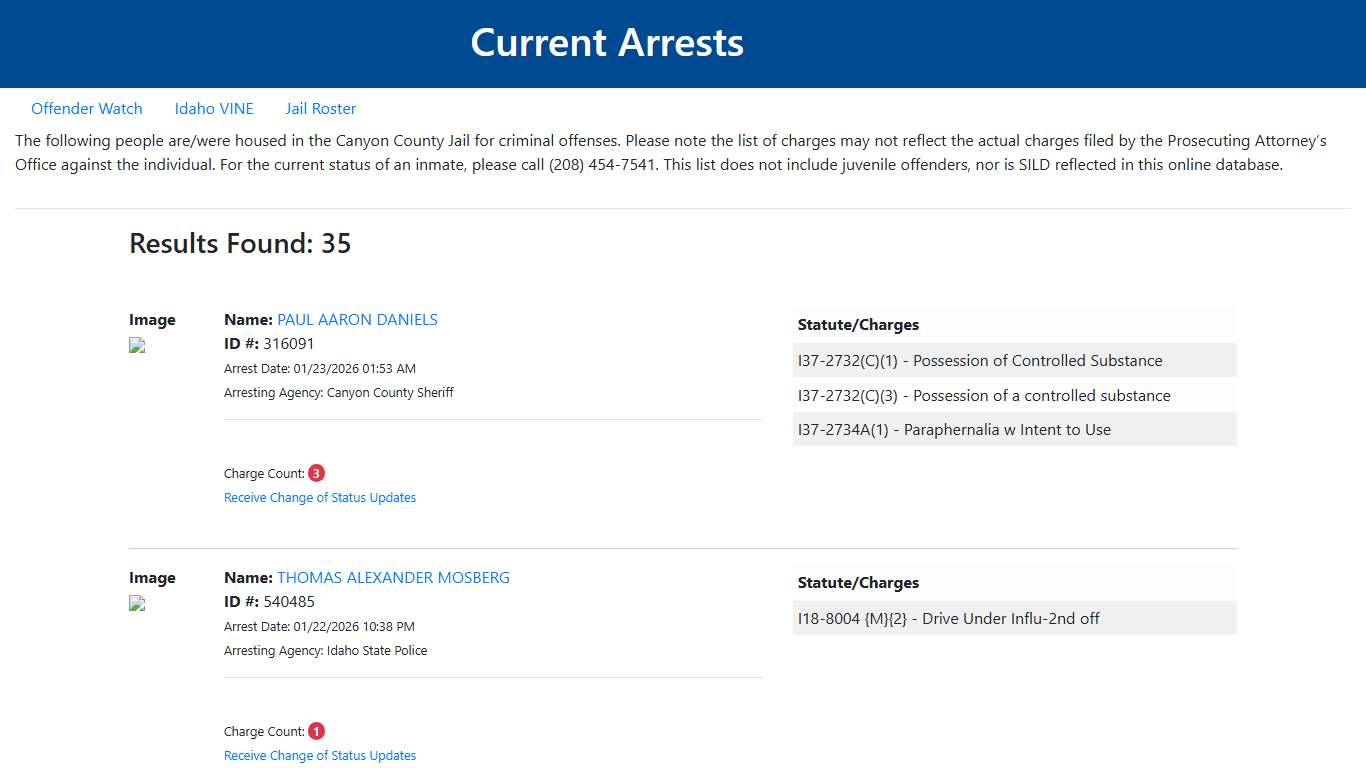Click the Image label above Mosberg's photo
1366x768 pixels.
[152, 577]
